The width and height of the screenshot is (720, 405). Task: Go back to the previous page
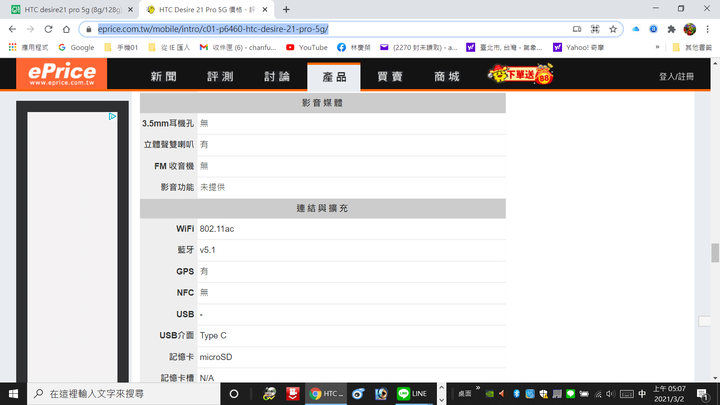coord(12,29)
